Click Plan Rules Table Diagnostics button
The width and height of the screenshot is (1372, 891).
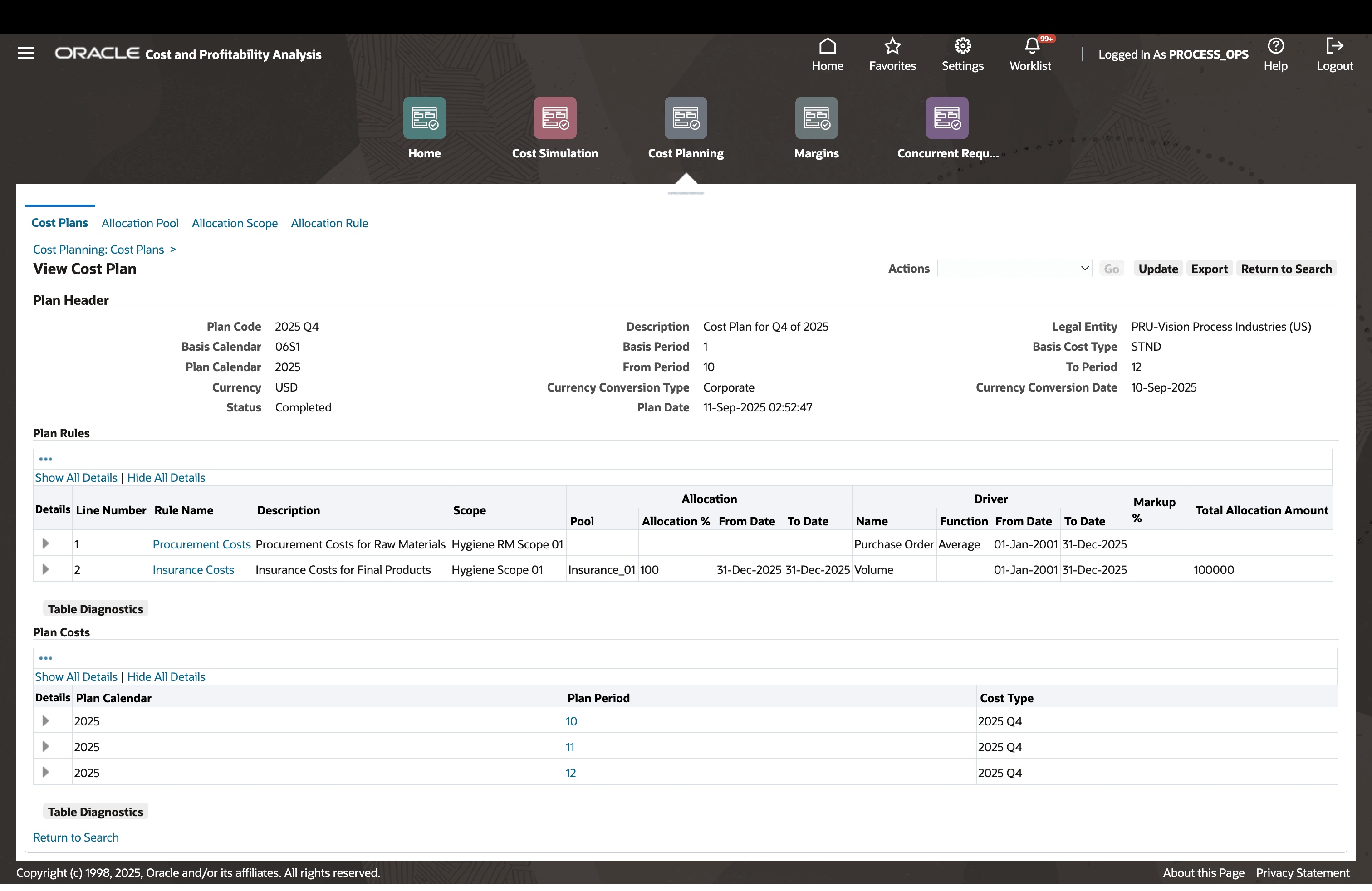coord(95,609)
